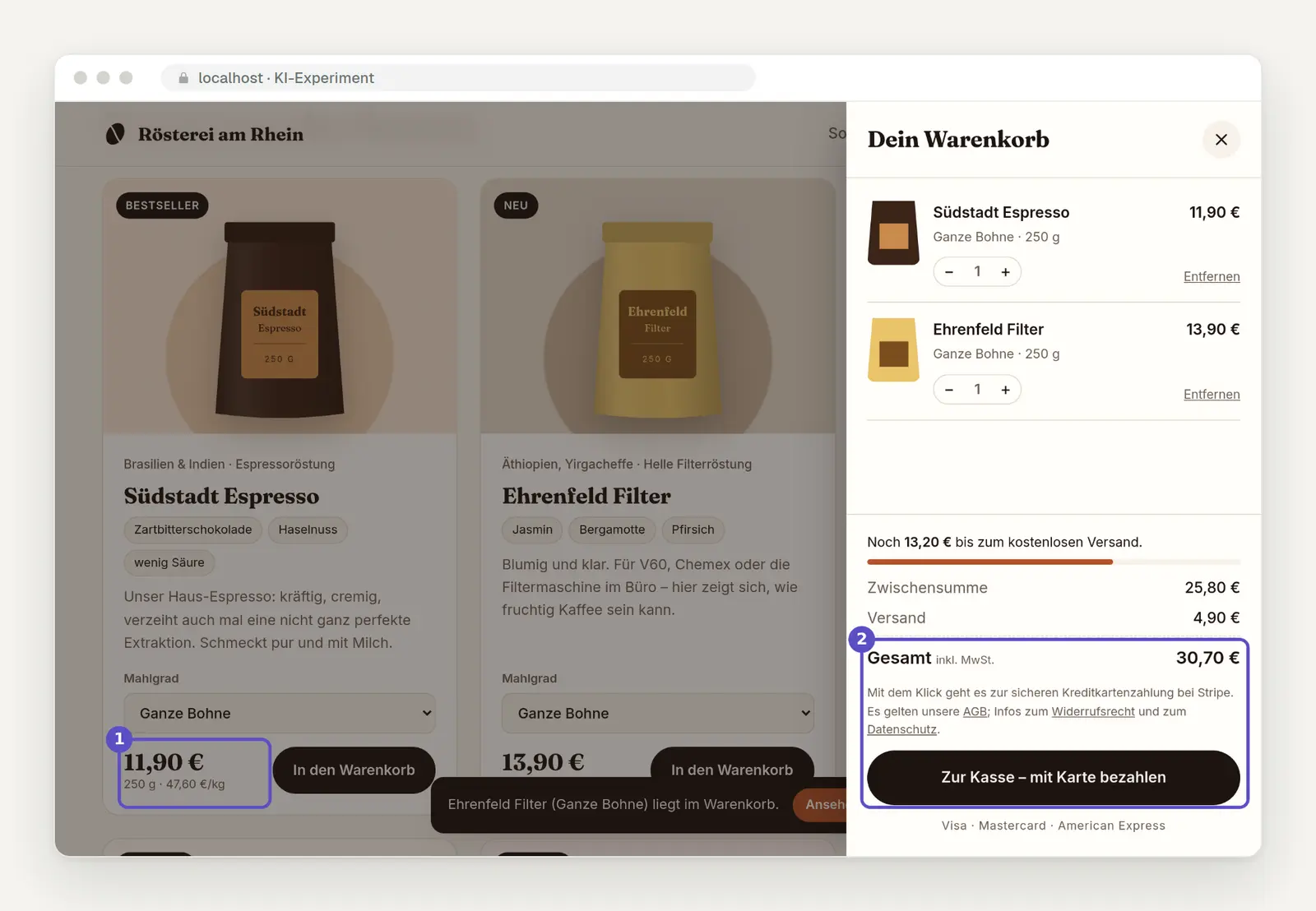Decrease Südstadt Espresso quantity with minus

(949, 272)
